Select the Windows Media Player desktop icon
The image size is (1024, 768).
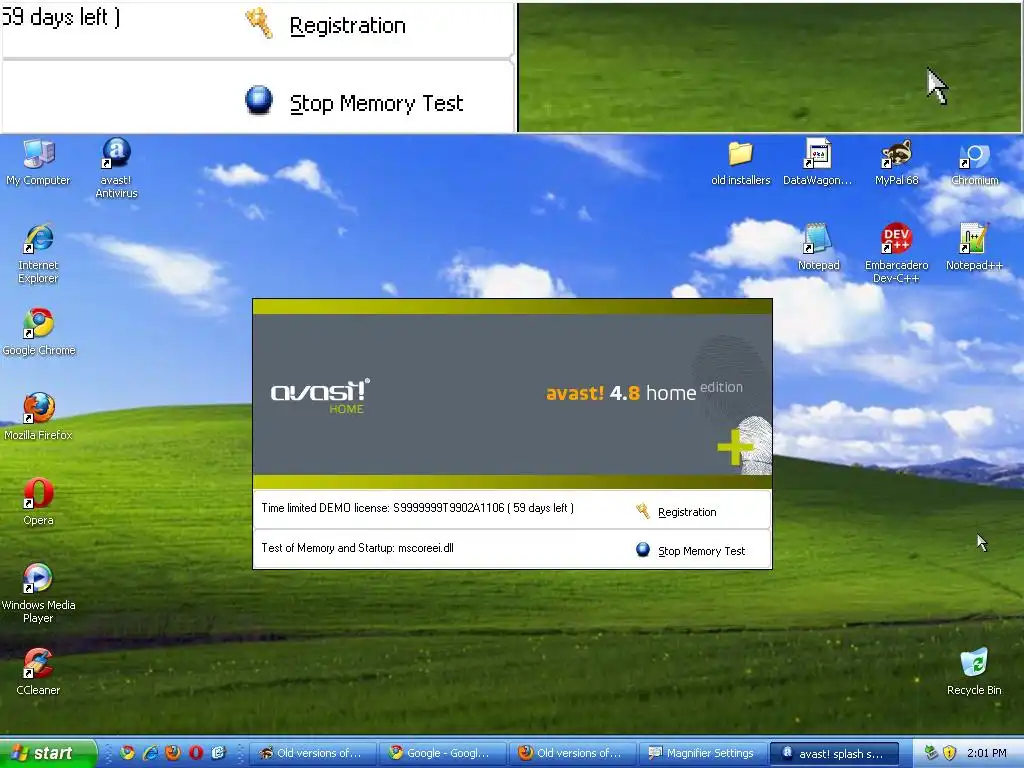[39, 593]
